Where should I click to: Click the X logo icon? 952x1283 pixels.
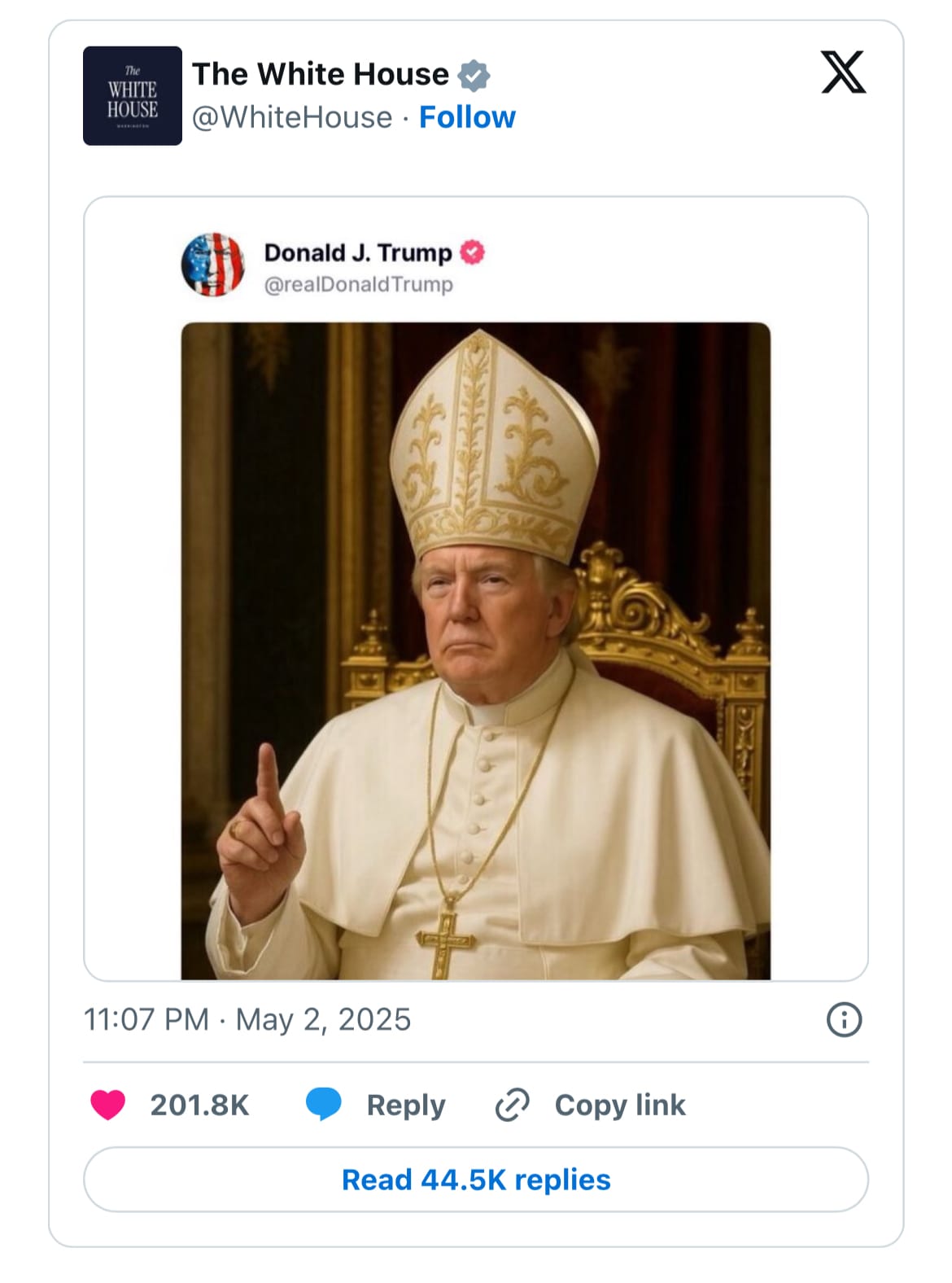pyautogui.click(x=843, y=72)
